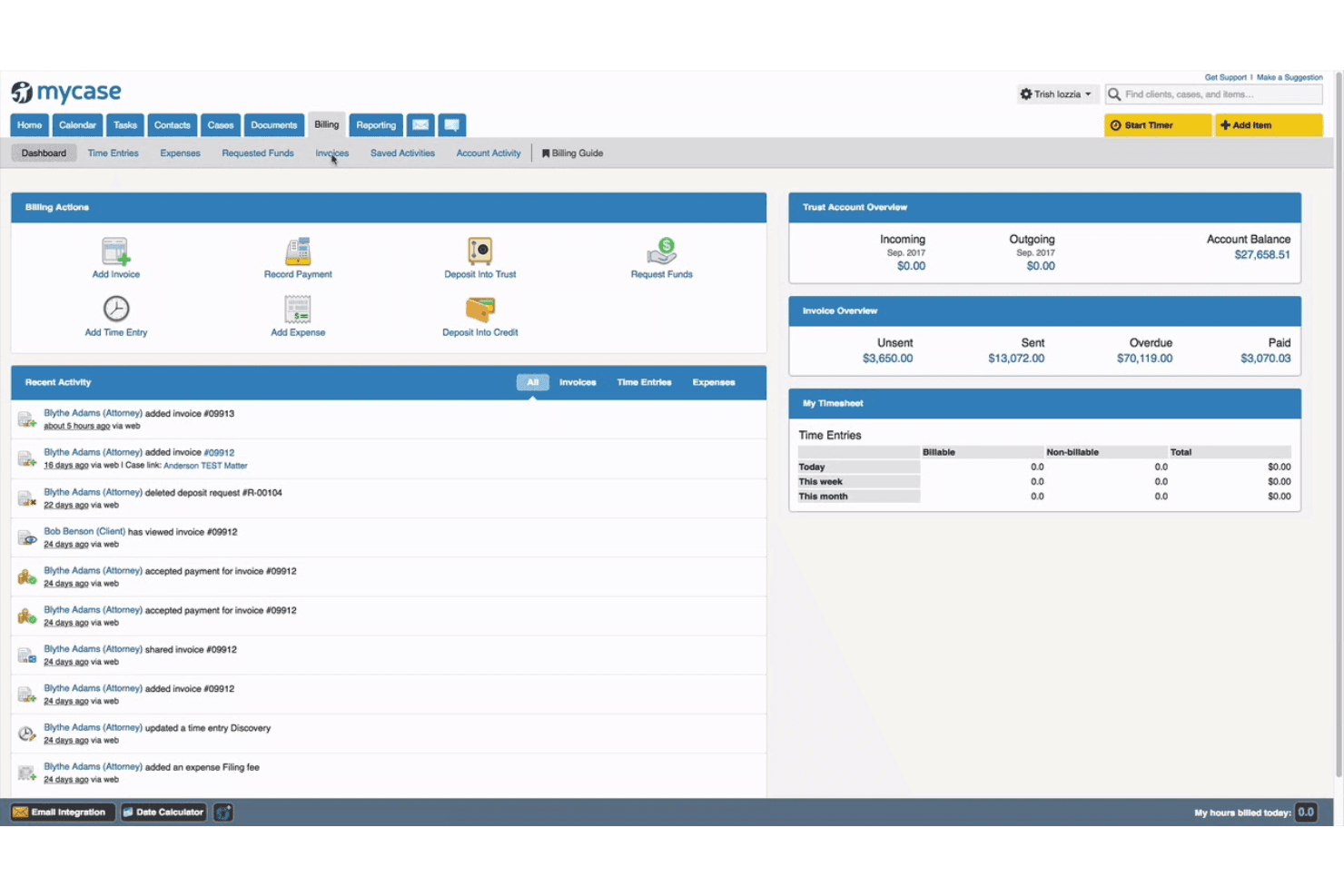
Task: Open the envelope messages tab icon
Action: (420, 125)
